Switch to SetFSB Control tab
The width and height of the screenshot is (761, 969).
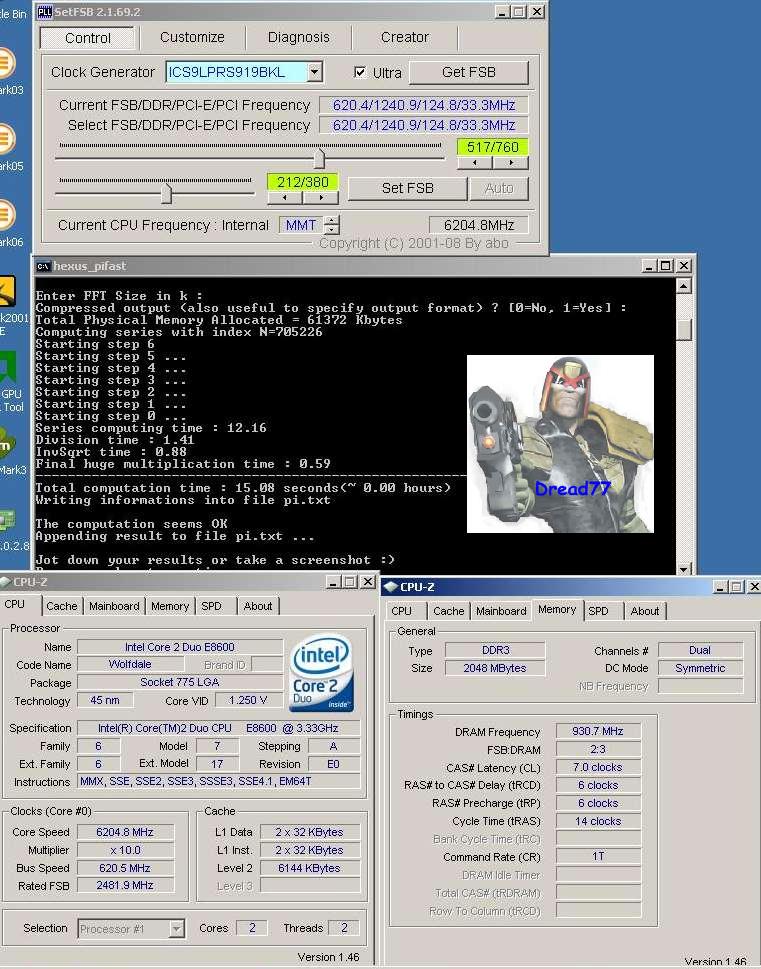point(87,38)
